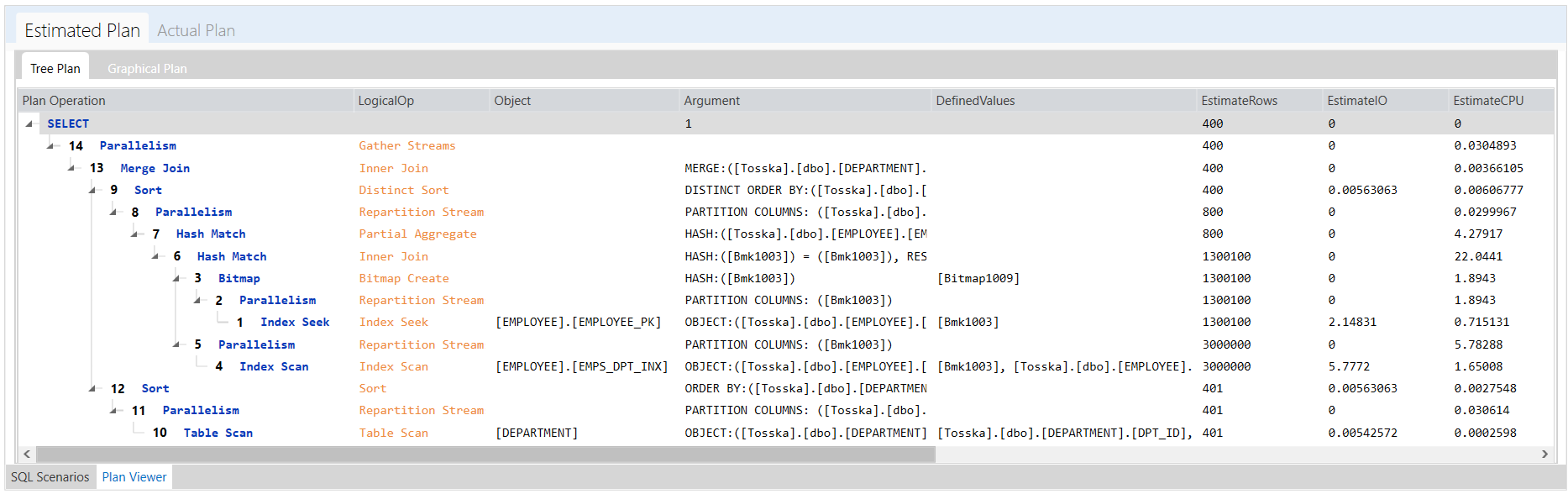Select the Table Scan operation row
1568x494 pixels.
(785, 433)
